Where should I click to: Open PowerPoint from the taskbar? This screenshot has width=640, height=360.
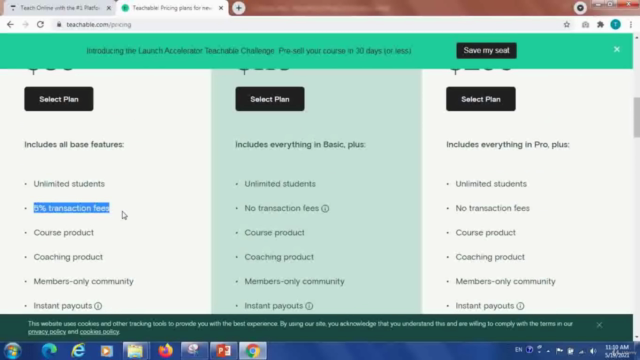click(x=223, y=351)
